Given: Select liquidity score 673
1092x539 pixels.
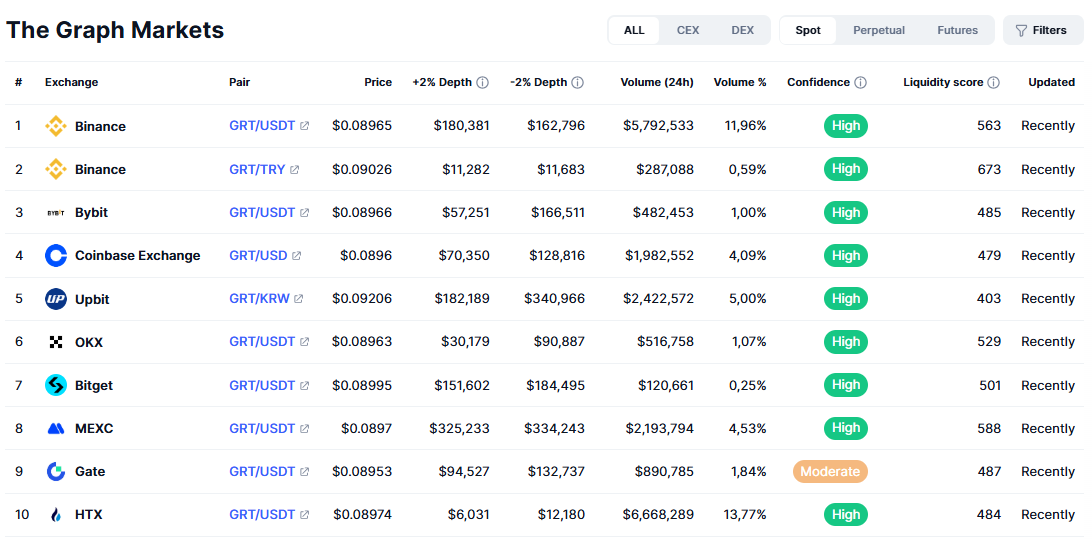Looking at the screenshot, I should (989, 169).
